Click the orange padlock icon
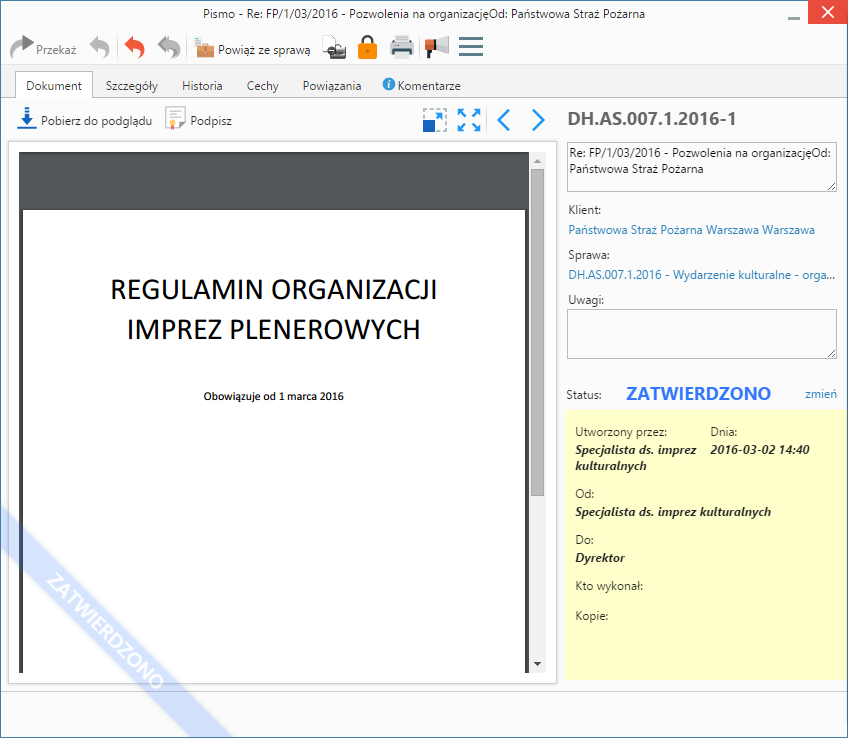Viewport: 848px width, 738px height. (x=367, y=47)
